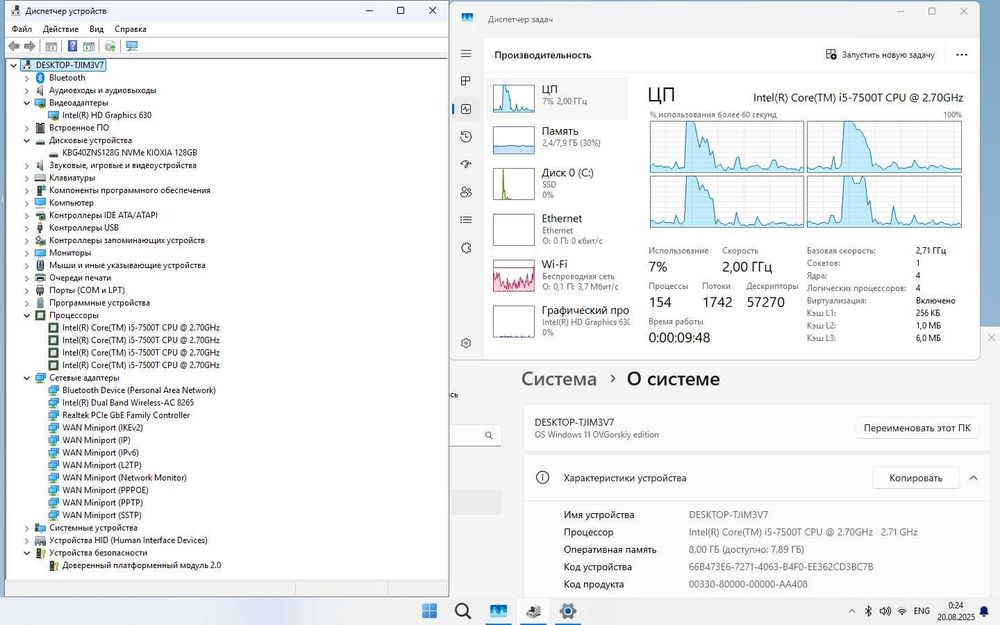Open the blue Help icon in Device Manager toolbar
The height and width of the screenshot is (625, 1000).
tap(72, 46)
